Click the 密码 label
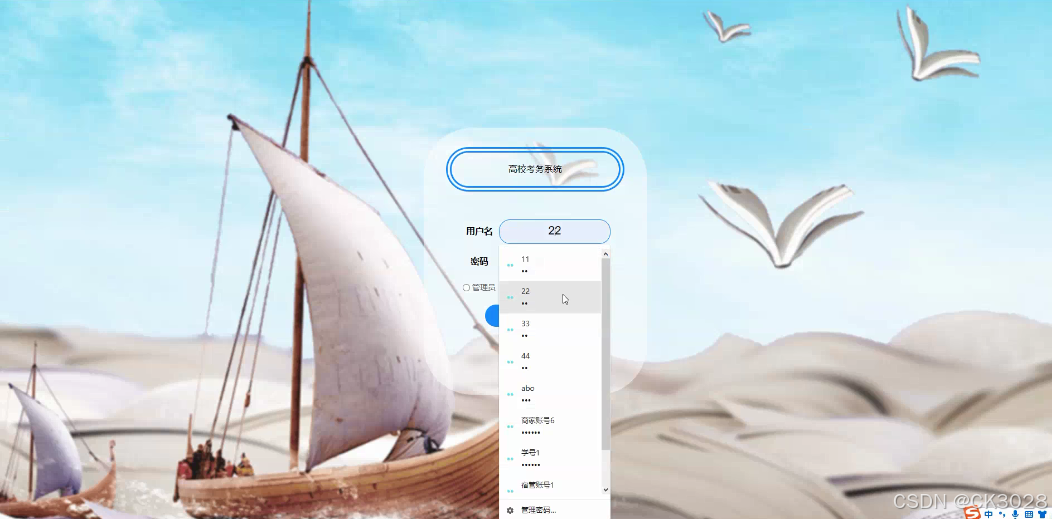This screenshot has width=1052, height=519. point(479,262)
